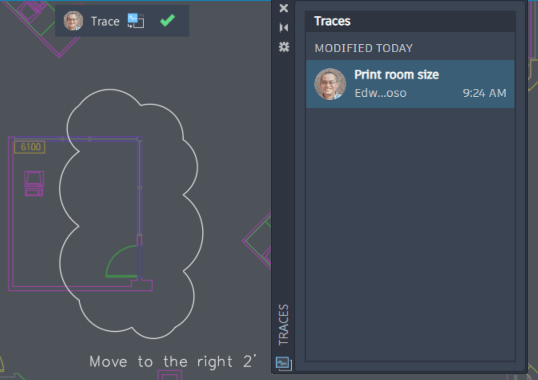Click the vertical TRACES palette label
The height and width of the screenshot is (380, 538).
tap(284, 324)
